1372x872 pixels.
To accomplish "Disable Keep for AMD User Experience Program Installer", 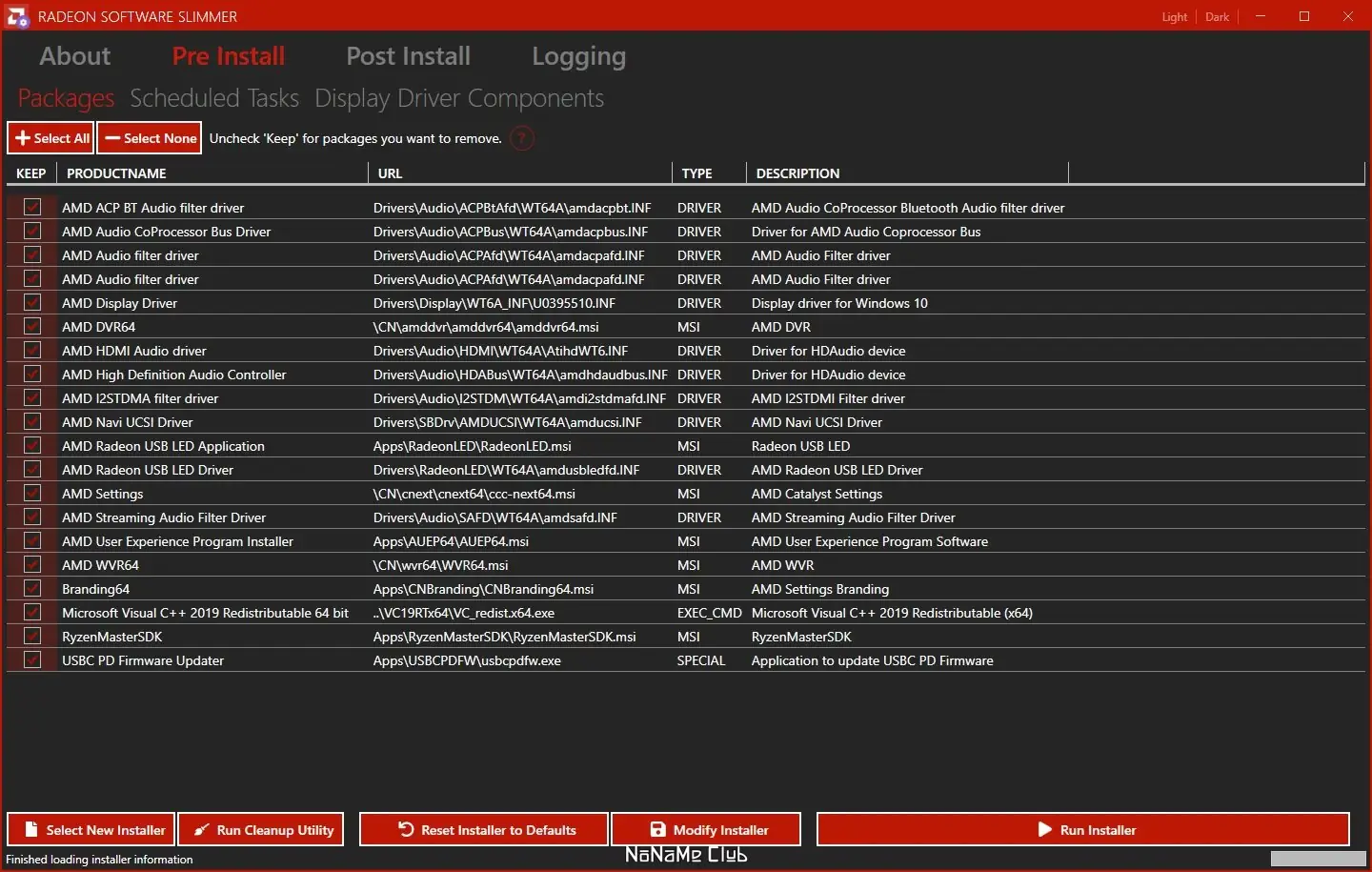I will 32,540.
